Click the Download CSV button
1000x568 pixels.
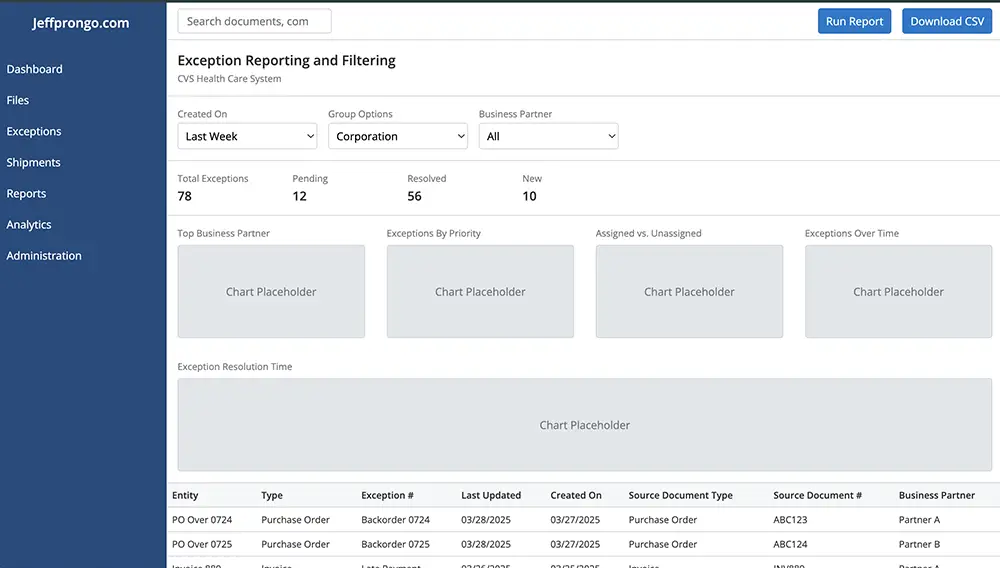point(947,21)
